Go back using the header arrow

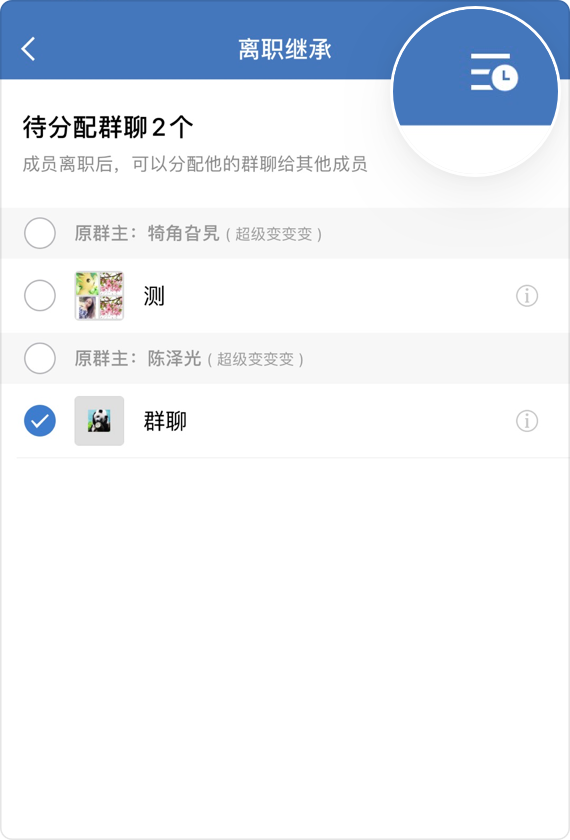pos(28,49)
